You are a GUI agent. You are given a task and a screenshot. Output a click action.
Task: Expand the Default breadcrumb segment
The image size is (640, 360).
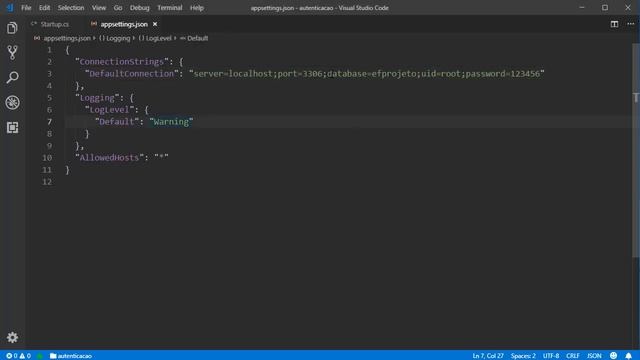tap(194, 38)
